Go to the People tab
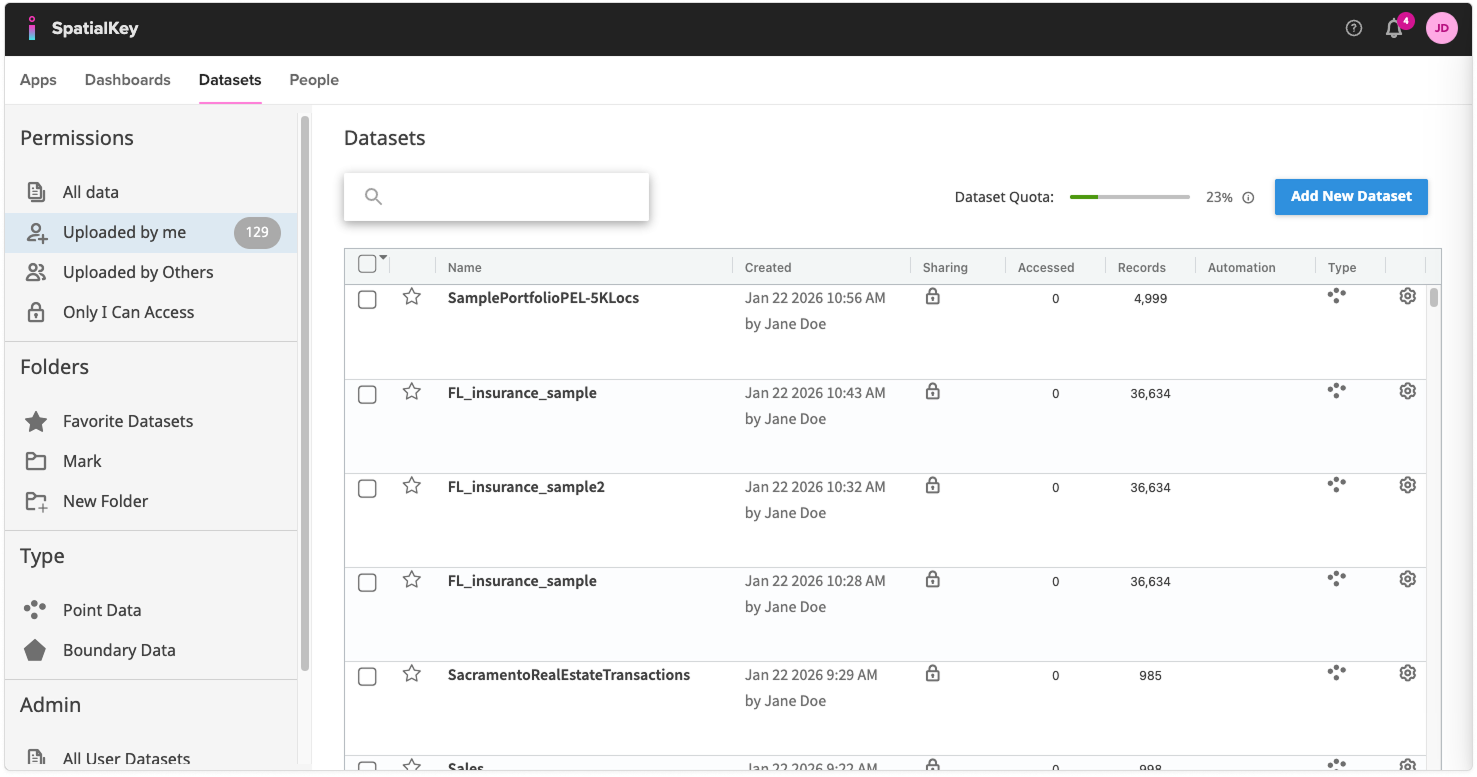Image resolution: width=1477 pixels, height=777 pixels. 314,80
